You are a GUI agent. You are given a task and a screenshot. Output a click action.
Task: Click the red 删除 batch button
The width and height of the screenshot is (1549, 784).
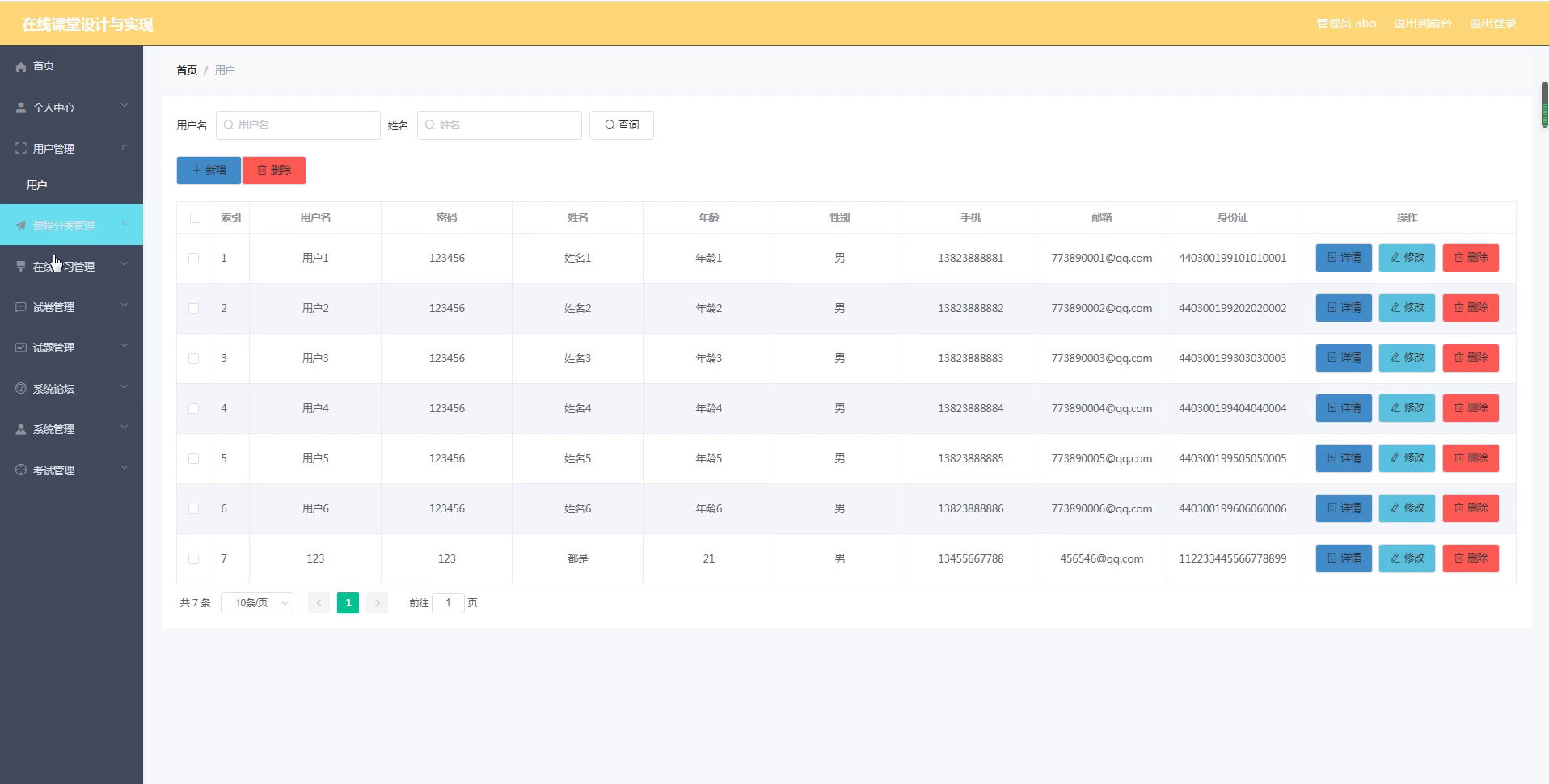click(274, 171)
